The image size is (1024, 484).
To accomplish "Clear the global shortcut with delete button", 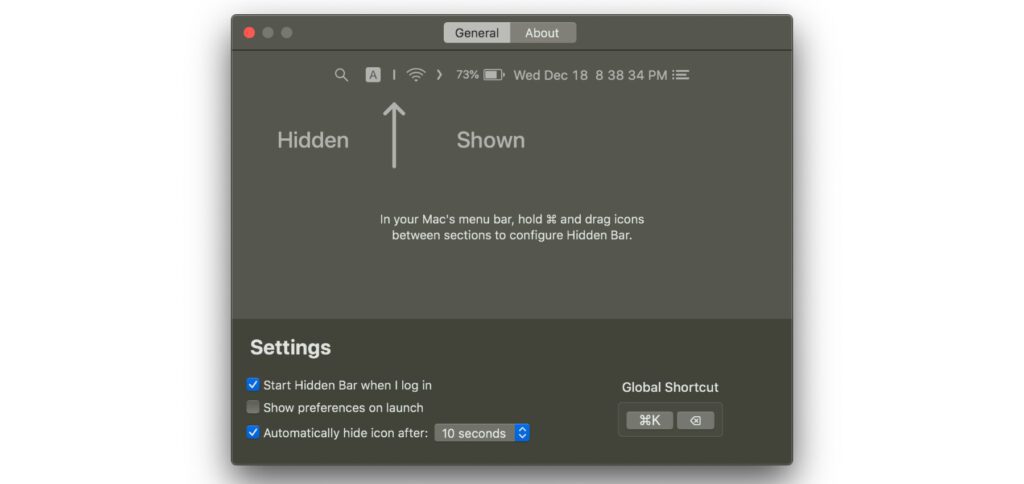I will point(695,420).
